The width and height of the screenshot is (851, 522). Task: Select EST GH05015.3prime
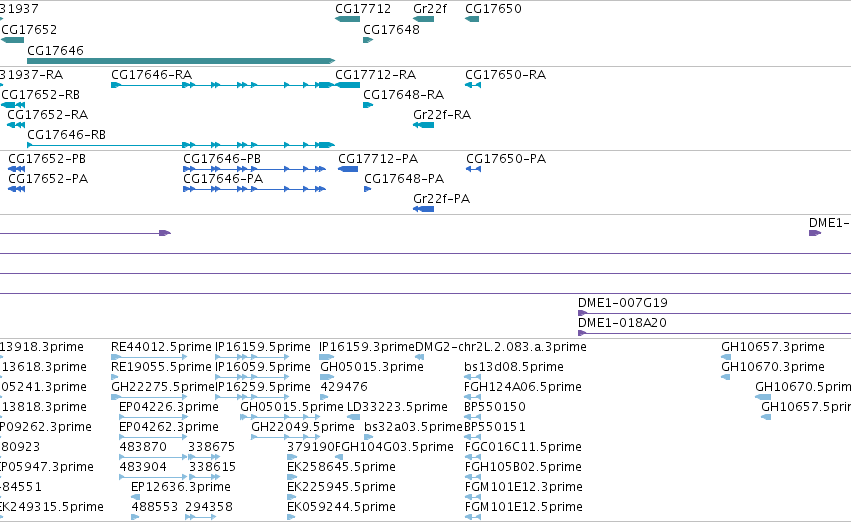[327, 377]
